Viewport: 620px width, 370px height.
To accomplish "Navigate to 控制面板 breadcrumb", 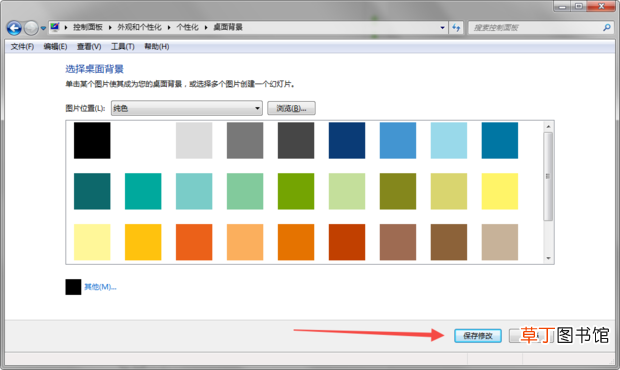I will (88, 27).
